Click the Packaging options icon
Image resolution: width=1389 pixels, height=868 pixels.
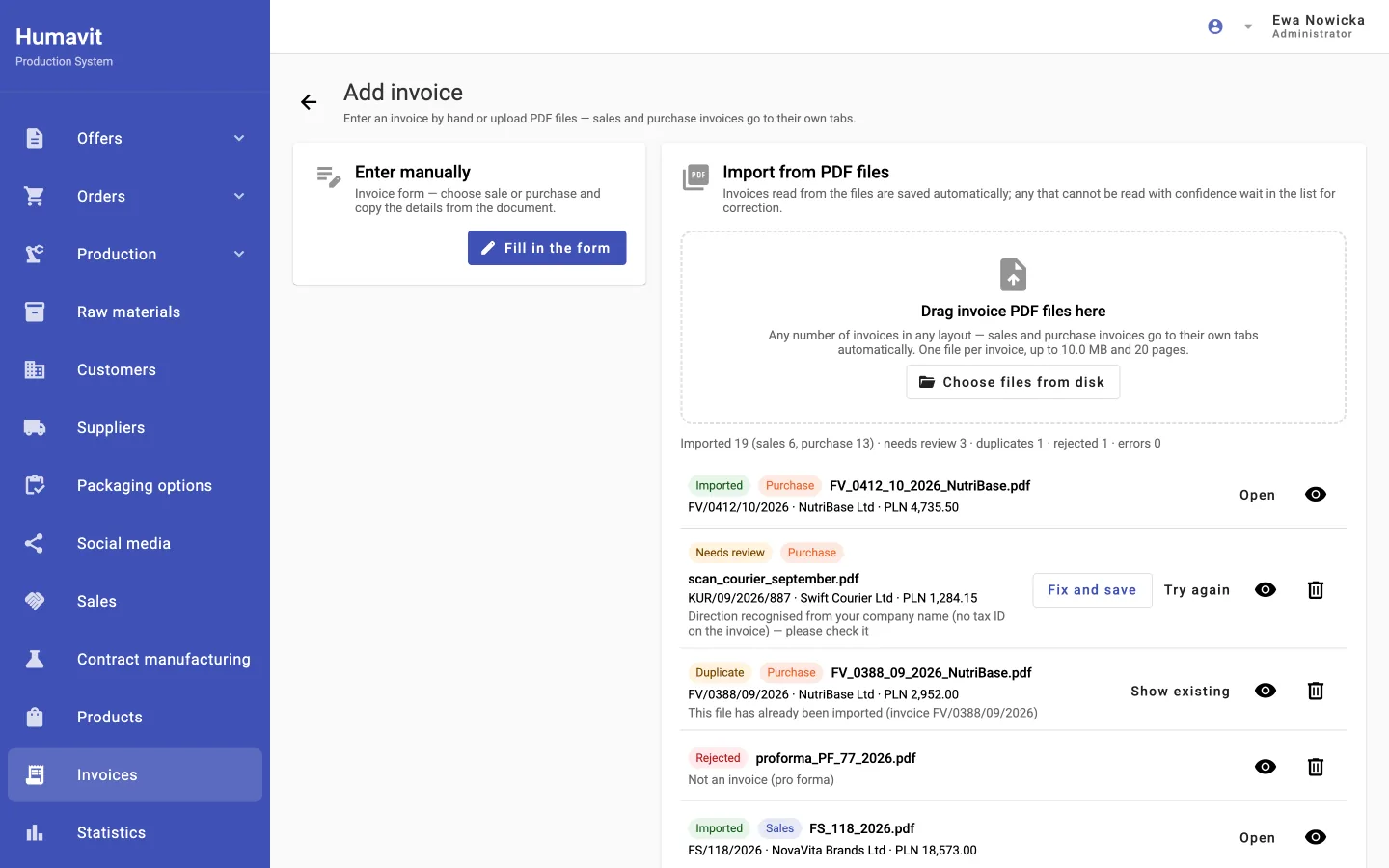click(x=35, y=485)
